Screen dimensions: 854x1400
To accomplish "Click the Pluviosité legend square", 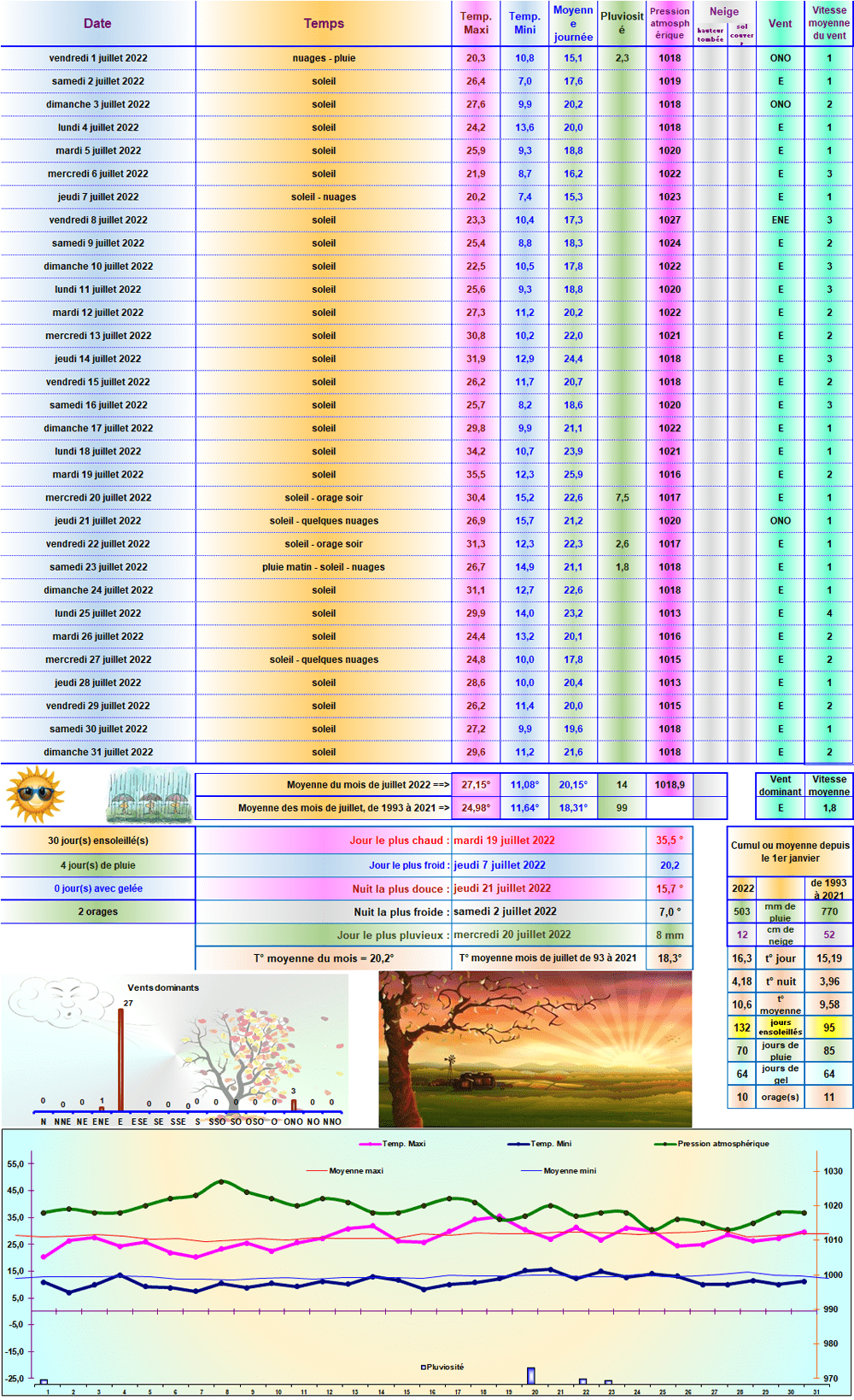I will coord(424,1368).
